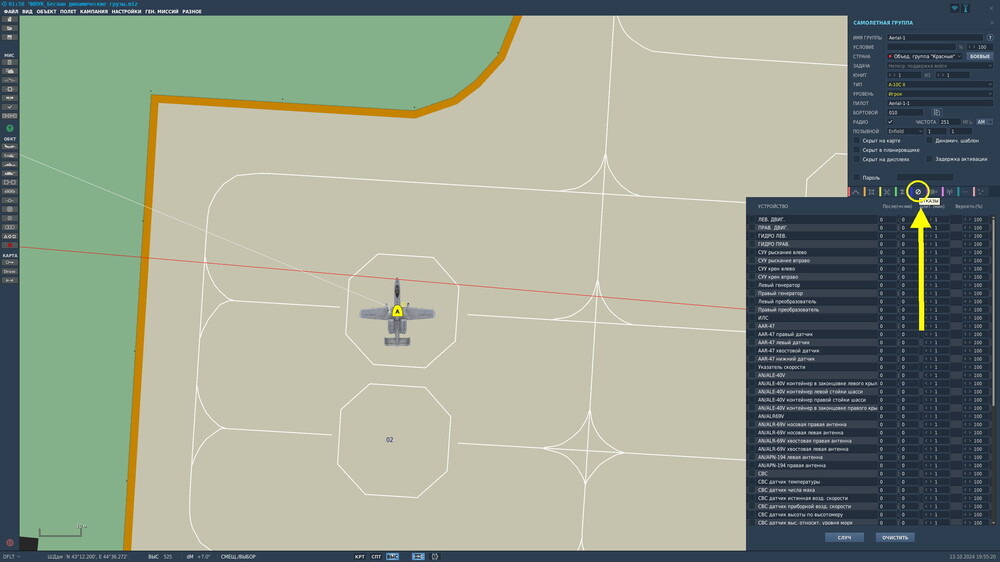Click the ВЫС button in status bar

coord(392,556)
